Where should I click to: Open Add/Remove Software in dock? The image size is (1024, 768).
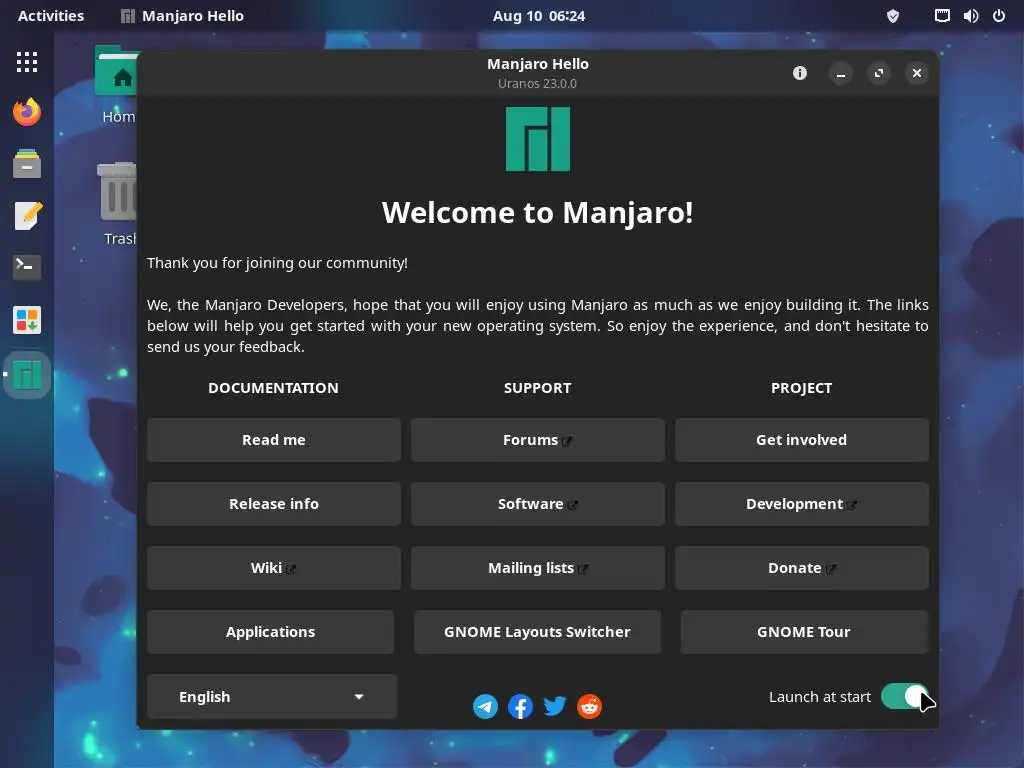pyautogui.click(x=27, y=320)
